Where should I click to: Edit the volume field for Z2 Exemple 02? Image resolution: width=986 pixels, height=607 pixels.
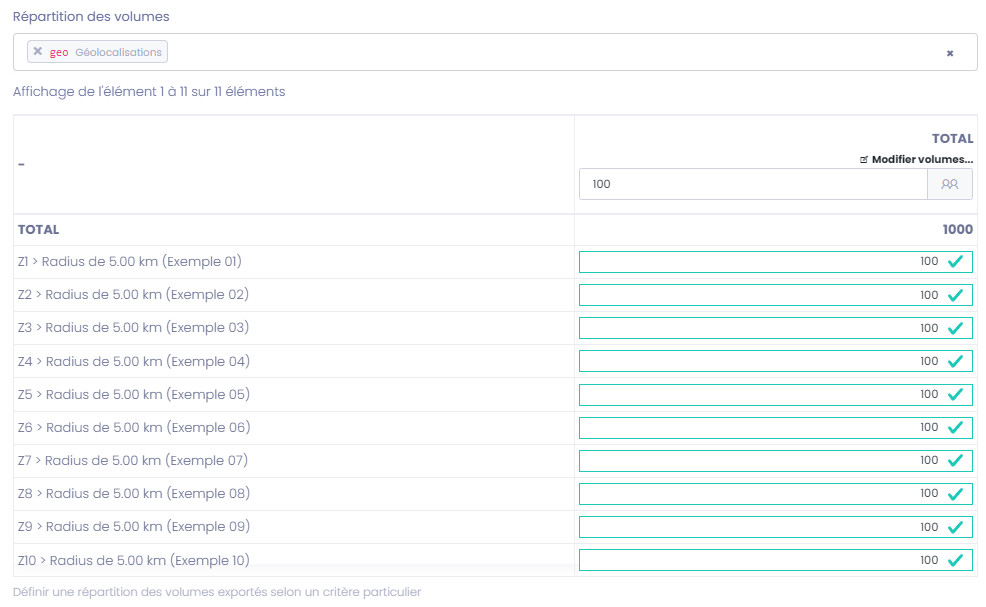750,295
